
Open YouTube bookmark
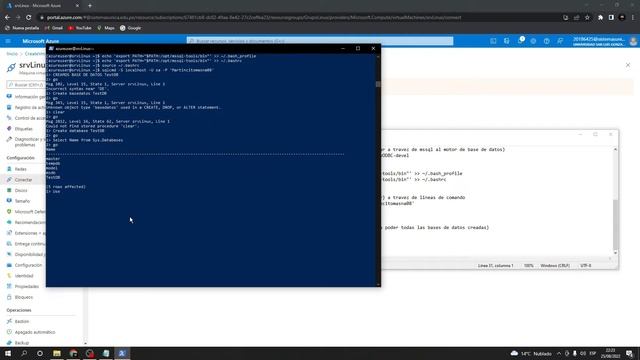click(80, 28)
